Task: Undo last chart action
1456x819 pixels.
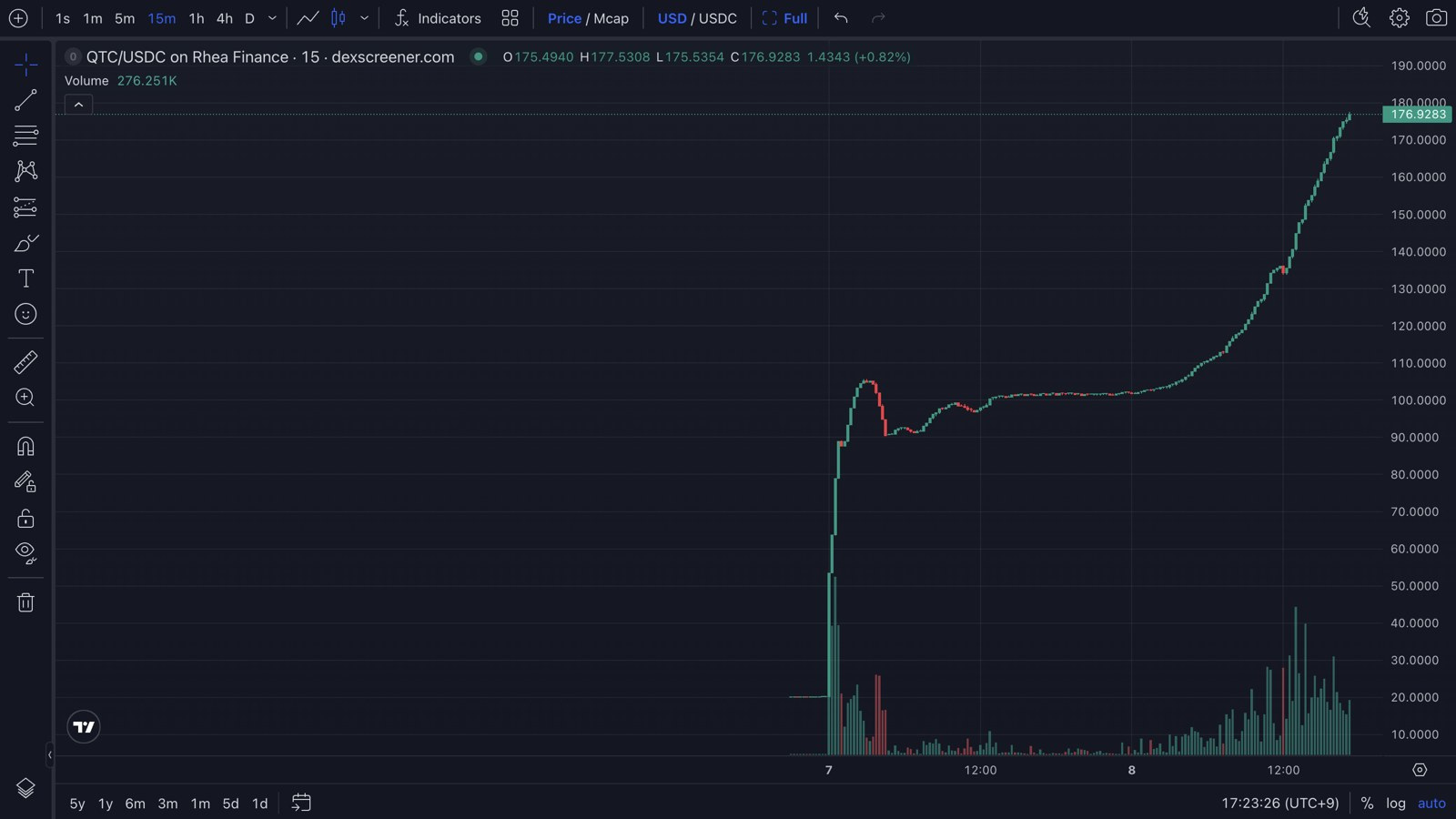Action: pos(841,18)
